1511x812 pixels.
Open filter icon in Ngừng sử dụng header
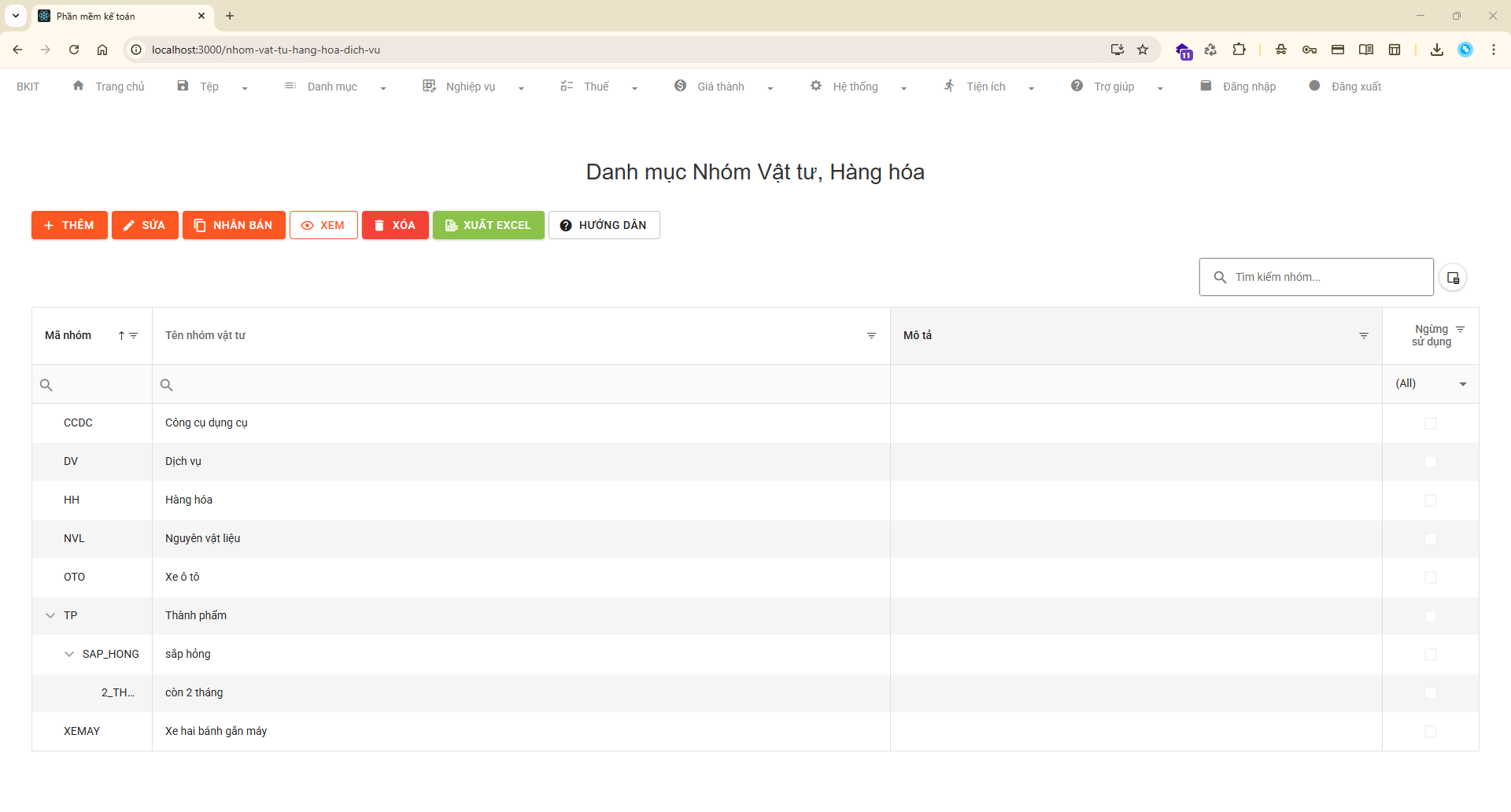tap(1460, 330)
